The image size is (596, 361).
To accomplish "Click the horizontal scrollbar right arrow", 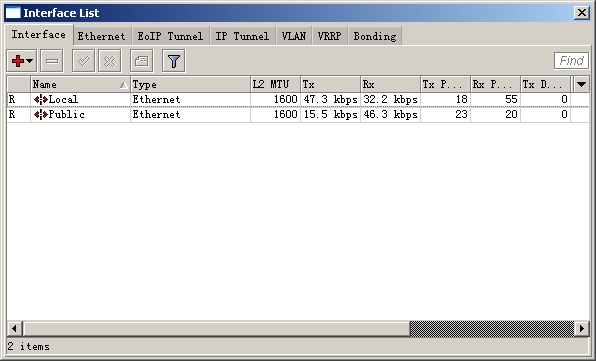I will [582, 328].
